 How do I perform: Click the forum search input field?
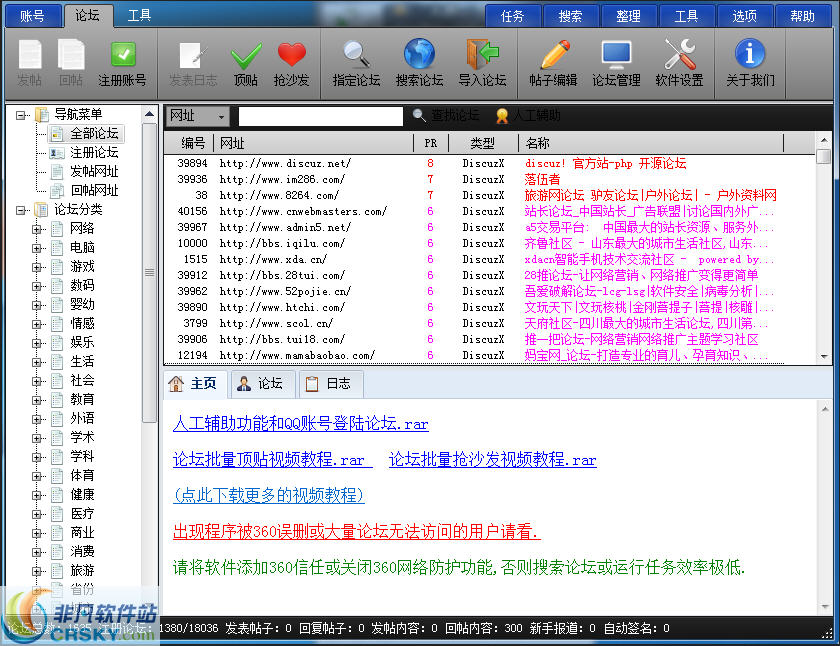click(320, 116)
